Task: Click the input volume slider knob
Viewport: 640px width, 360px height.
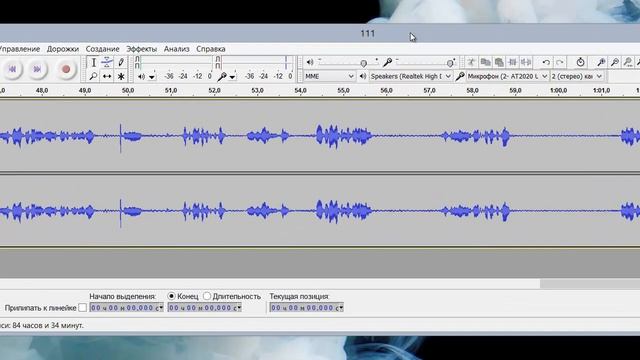Action: click(450, 63)
